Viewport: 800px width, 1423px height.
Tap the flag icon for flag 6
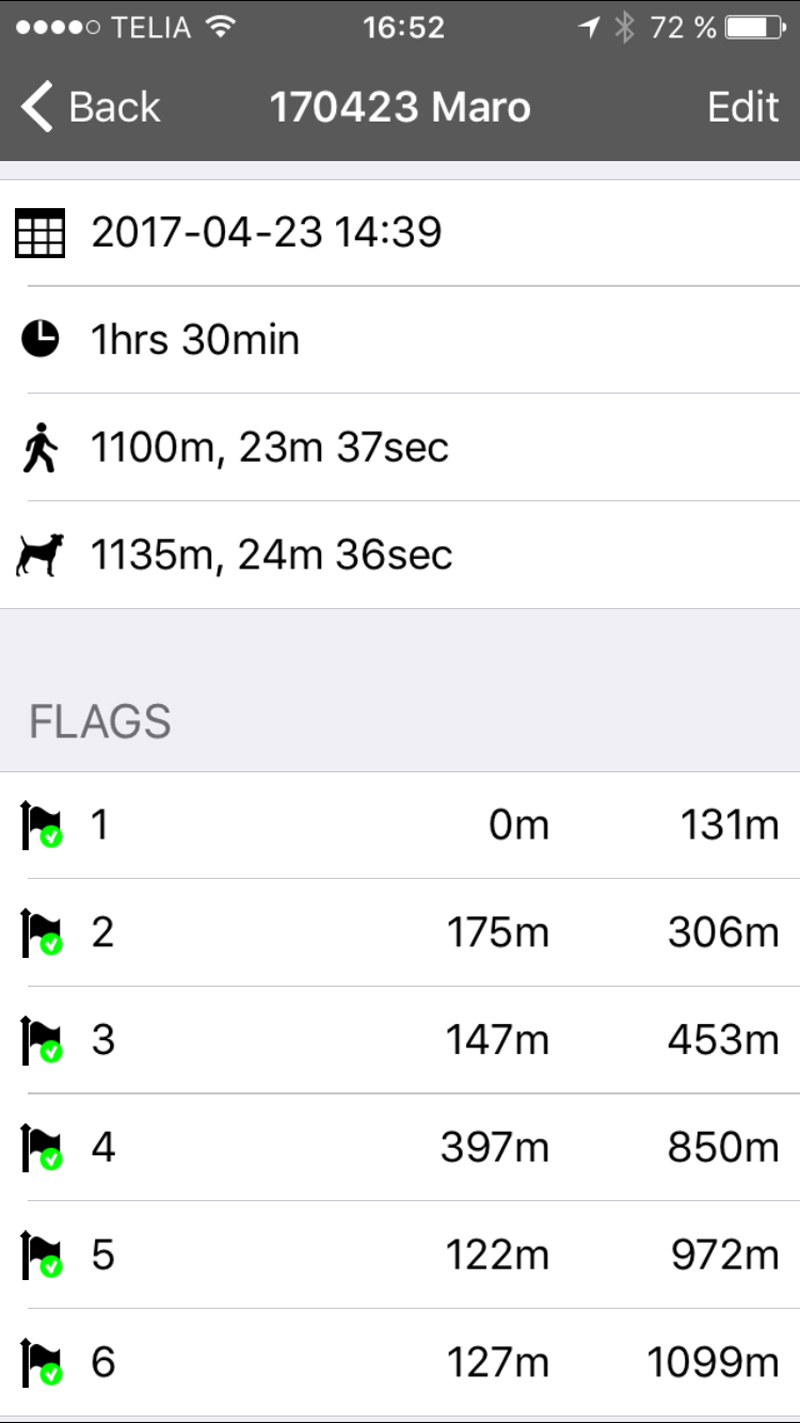click(41, 1363)
